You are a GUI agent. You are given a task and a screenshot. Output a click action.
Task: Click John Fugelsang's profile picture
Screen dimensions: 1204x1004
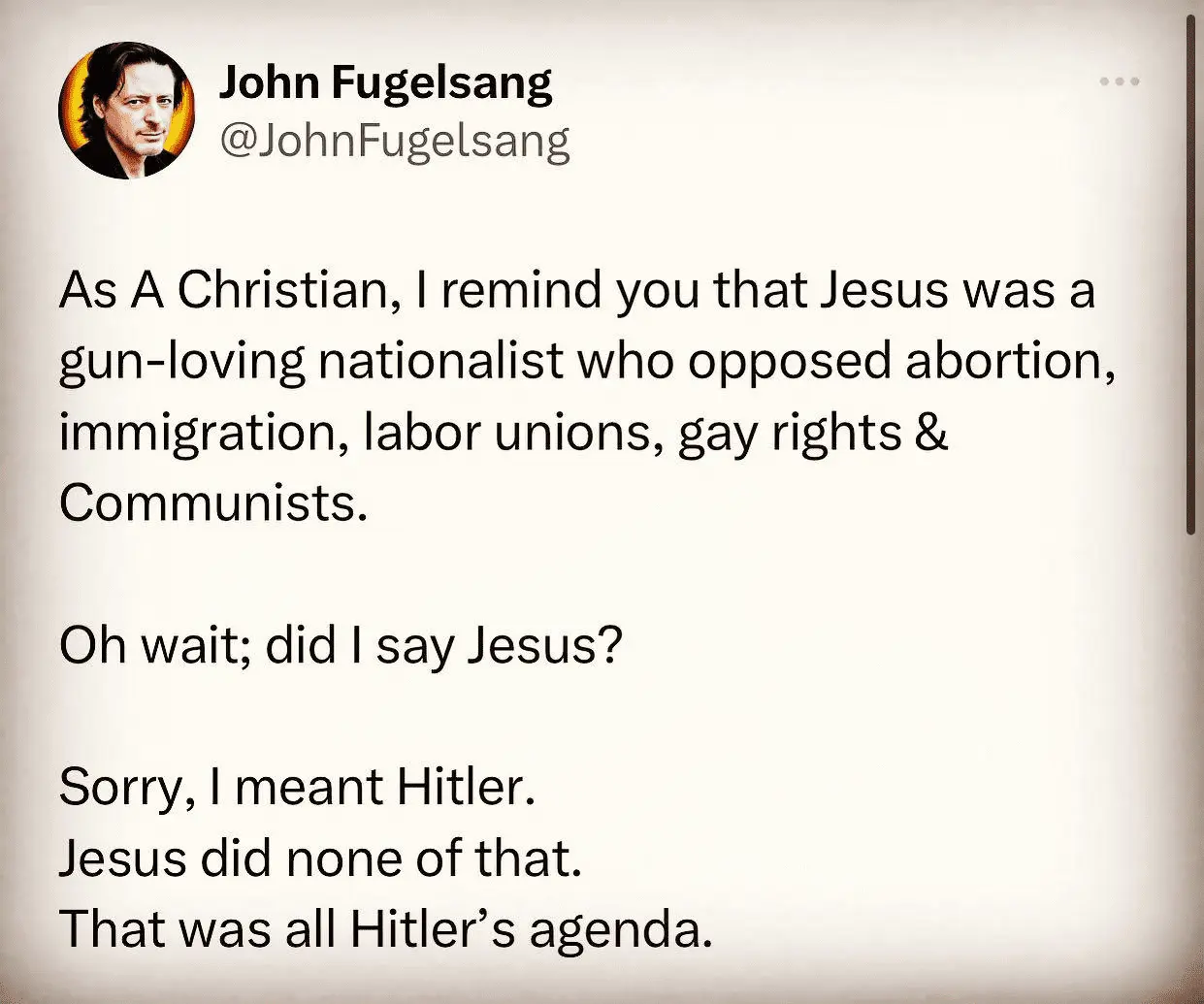pos(126,110)
